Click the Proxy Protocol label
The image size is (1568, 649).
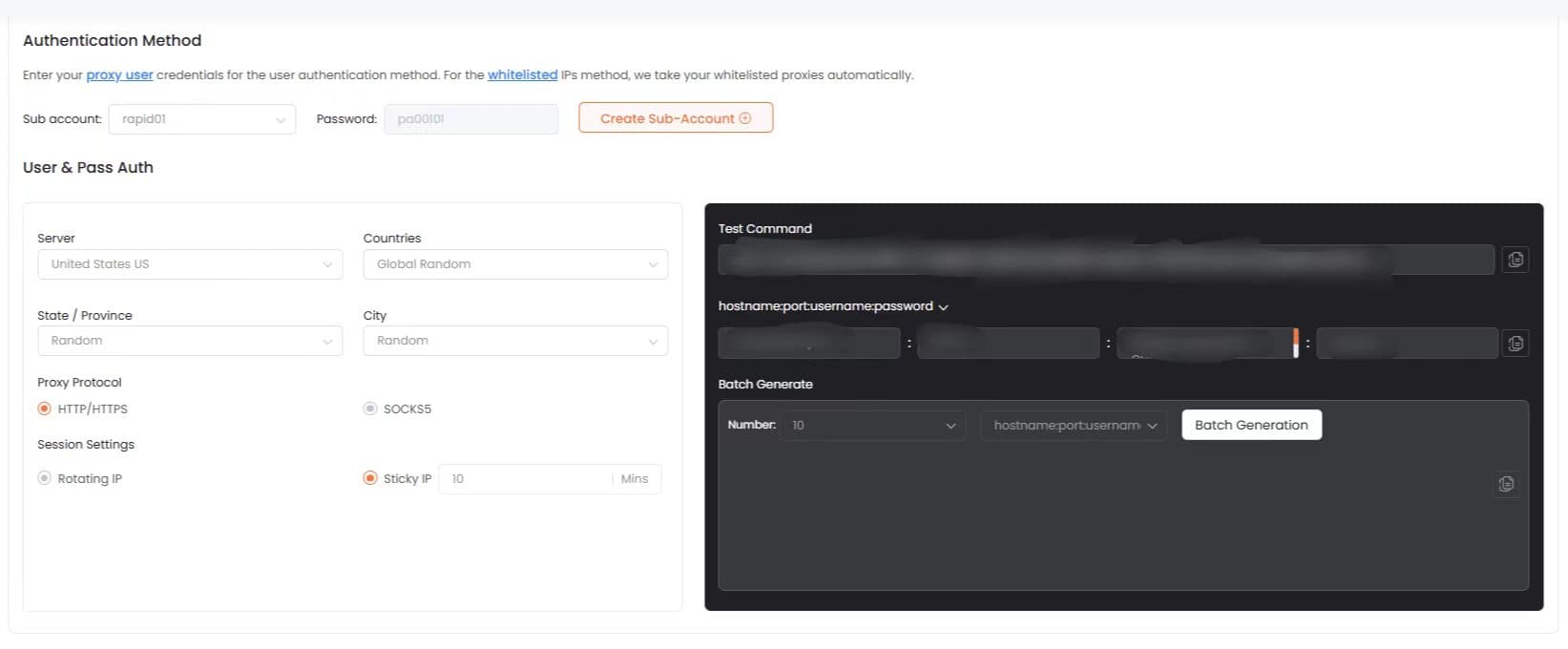(79, 382)
